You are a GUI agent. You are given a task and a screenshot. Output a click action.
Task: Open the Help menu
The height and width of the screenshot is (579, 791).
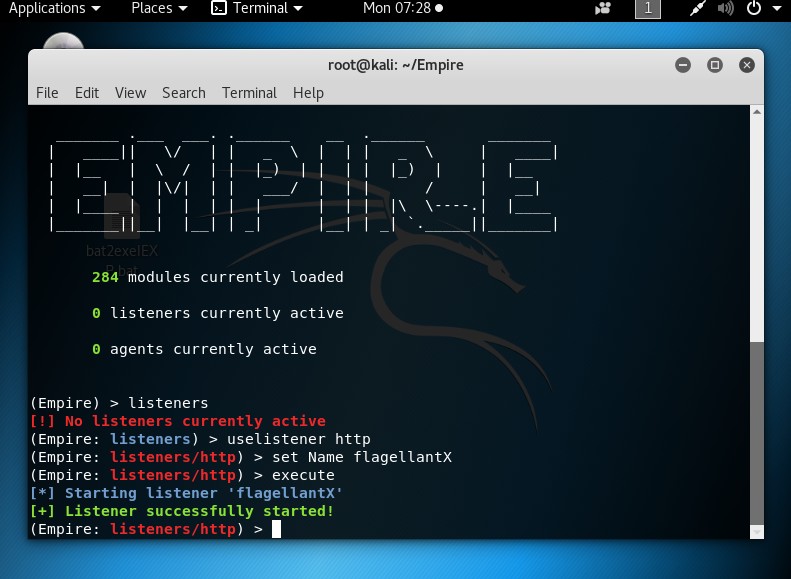coord(308,93)
